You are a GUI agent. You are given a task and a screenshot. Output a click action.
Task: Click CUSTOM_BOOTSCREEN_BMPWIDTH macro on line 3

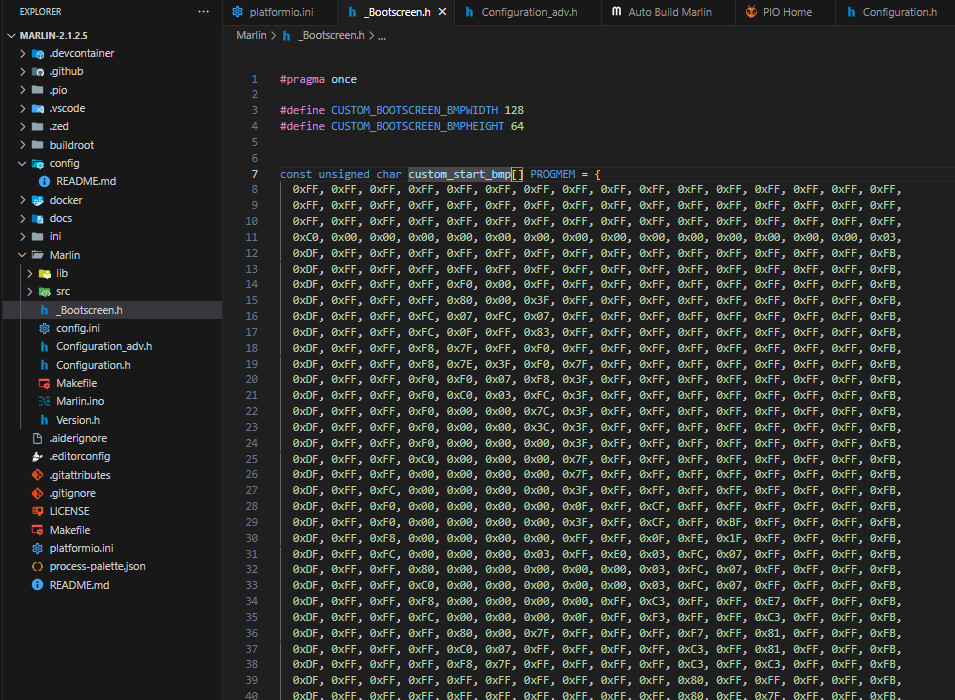(x=414, y=110)
